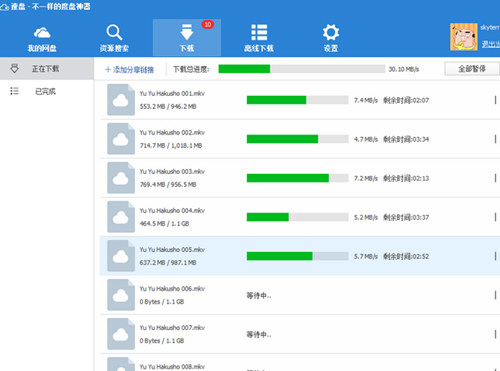This screenshot has width=500, height=371.
Task: Select file name Yu Yu Hakusho 003.mkv
Action: tap(172, 172)
